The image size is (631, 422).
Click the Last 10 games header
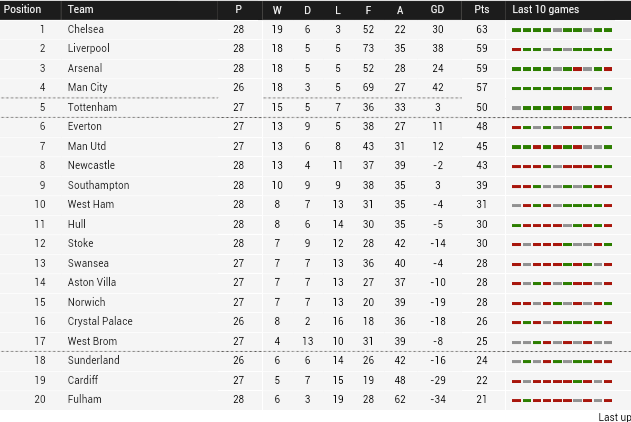(x=545, y=9)
